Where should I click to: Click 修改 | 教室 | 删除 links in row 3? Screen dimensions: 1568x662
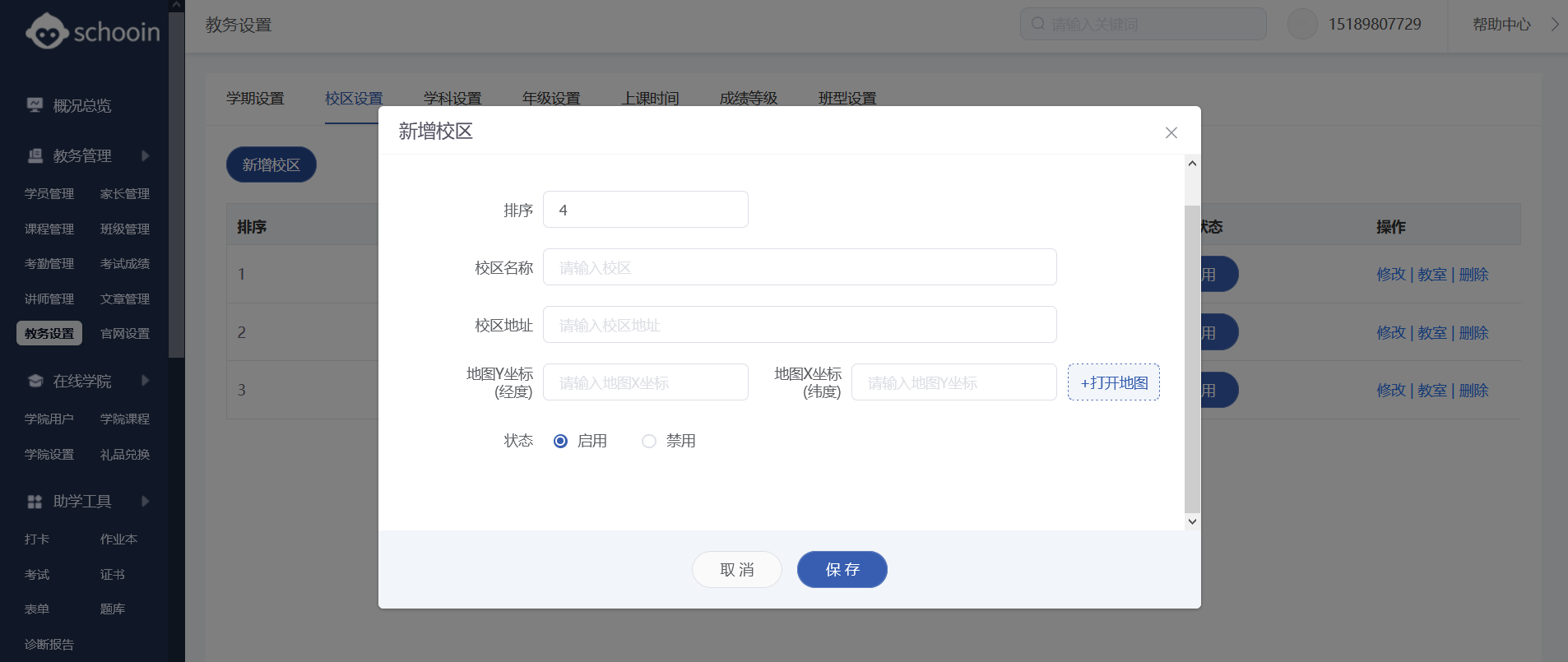tap(1432, 391)
